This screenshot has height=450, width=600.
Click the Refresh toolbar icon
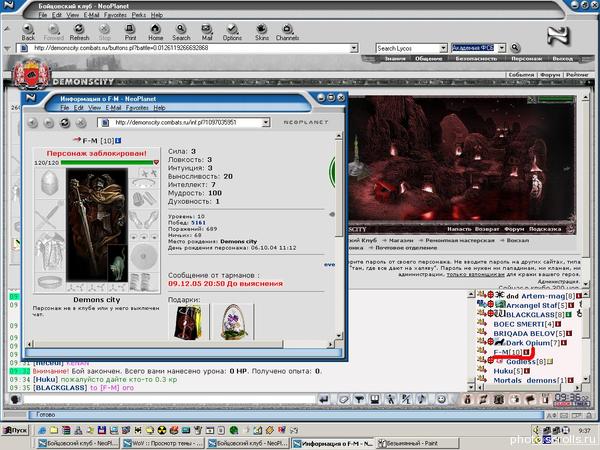[79, 32]
